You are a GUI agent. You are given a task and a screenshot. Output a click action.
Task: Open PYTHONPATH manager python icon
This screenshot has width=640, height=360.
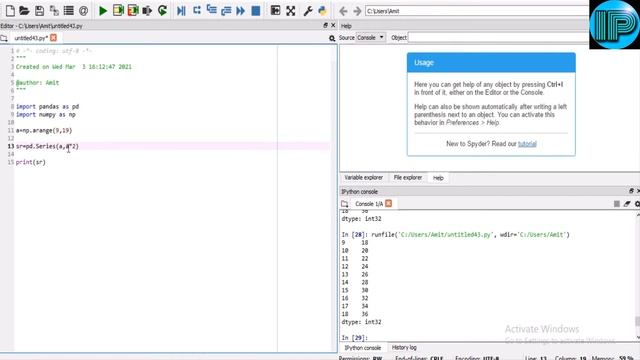(322, 11)
